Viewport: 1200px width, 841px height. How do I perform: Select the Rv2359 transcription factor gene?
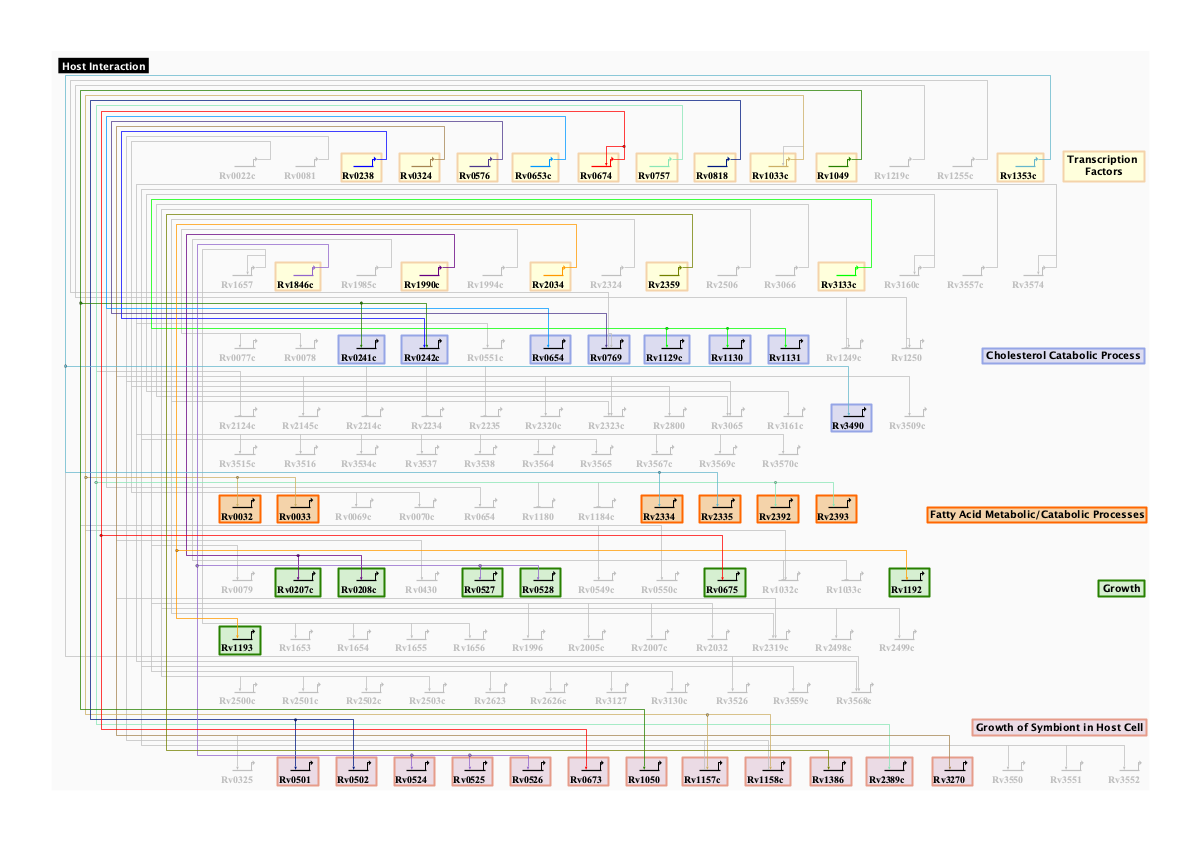667,276
